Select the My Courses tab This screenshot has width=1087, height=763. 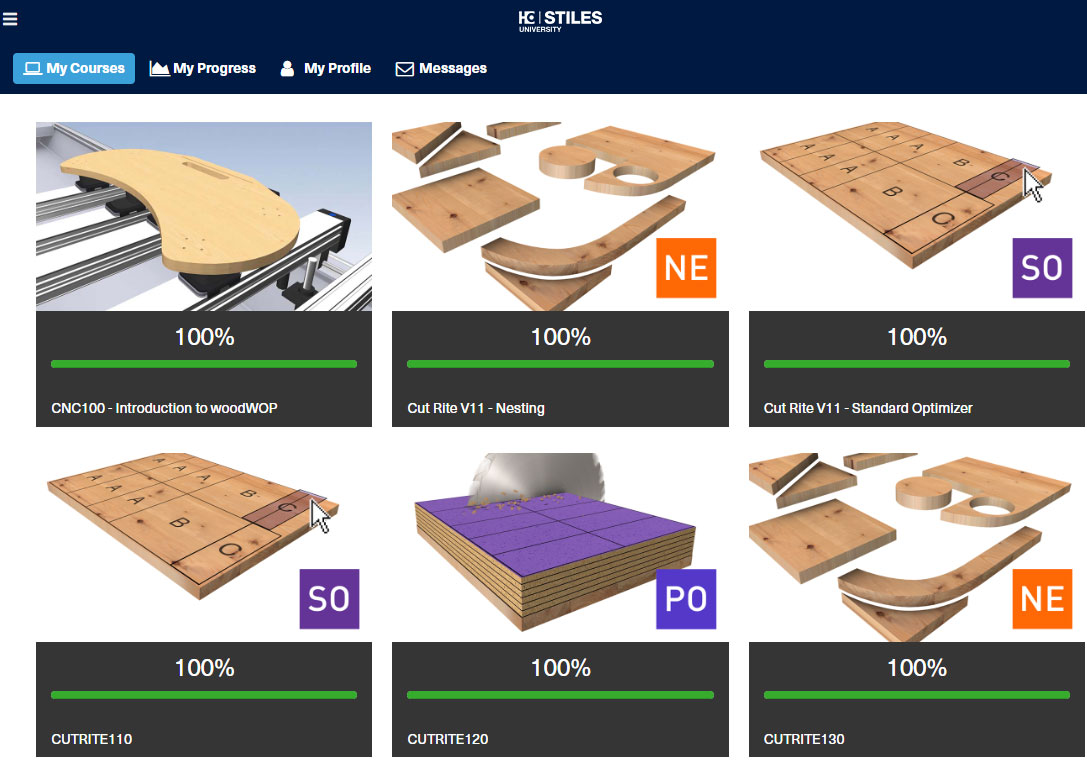(x=74, y=69)
